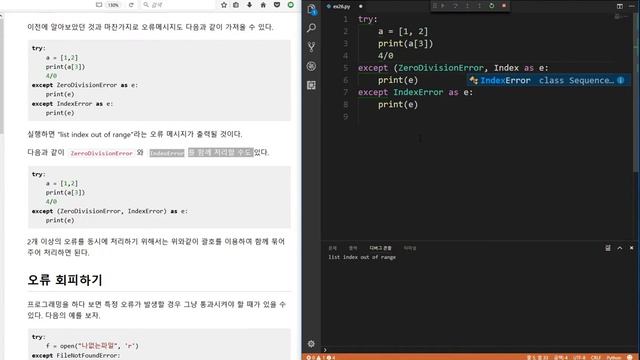Switch to the Terminal panel tab

tap(410, 248)
